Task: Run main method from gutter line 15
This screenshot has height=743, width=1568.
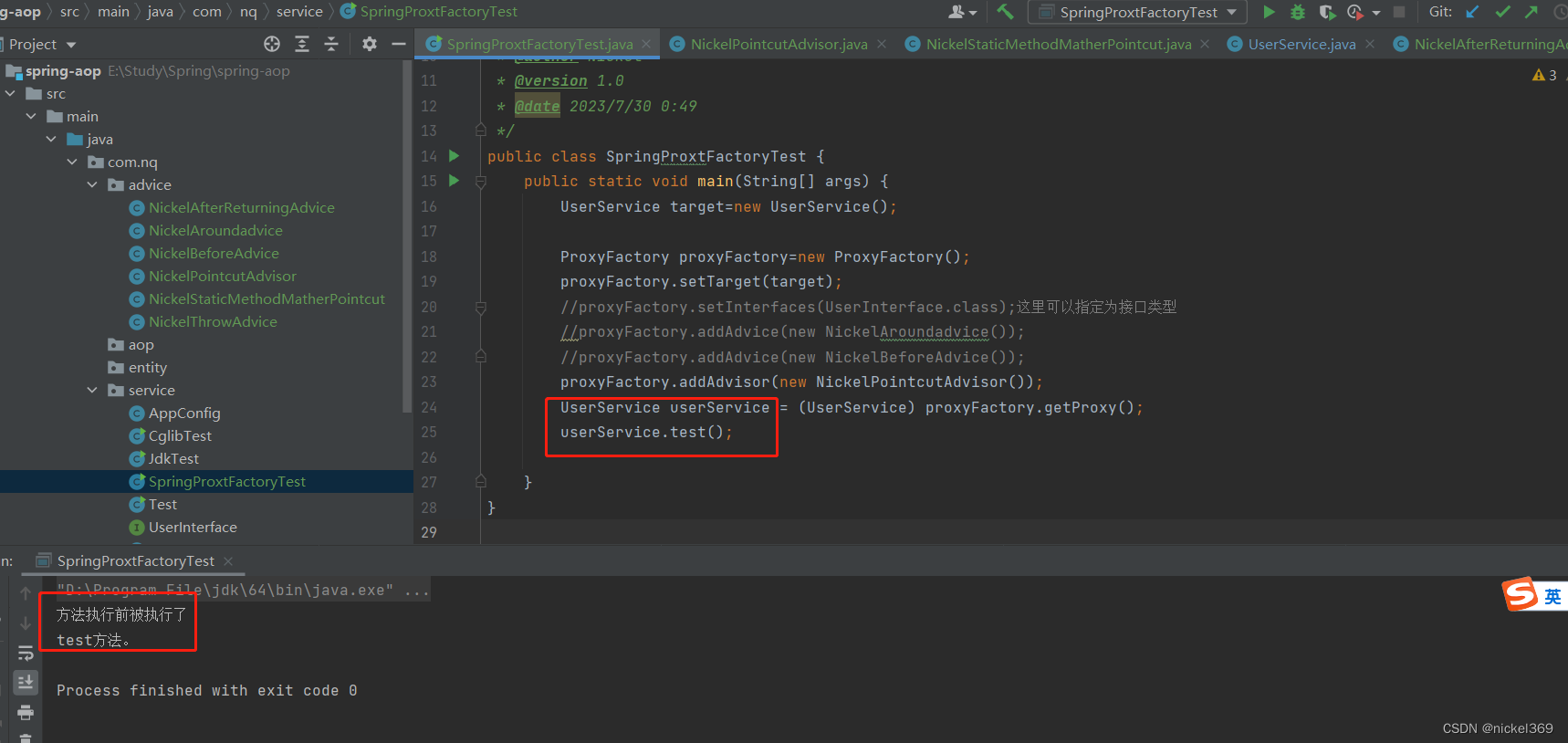Action: click(x=454, y=181)
